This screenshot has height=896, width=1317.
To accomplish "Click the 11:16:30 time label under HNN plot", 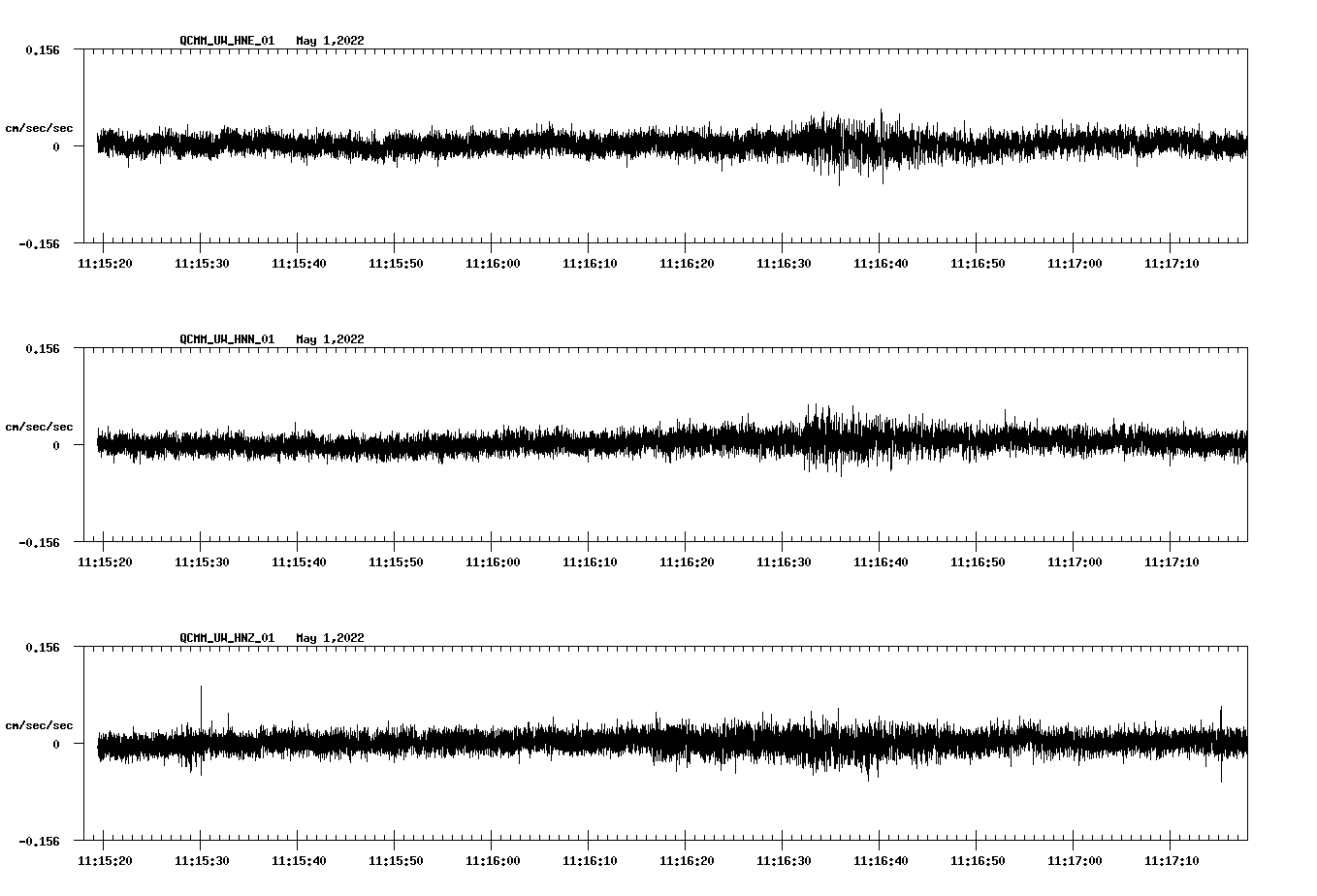I will tap(784, 562).
